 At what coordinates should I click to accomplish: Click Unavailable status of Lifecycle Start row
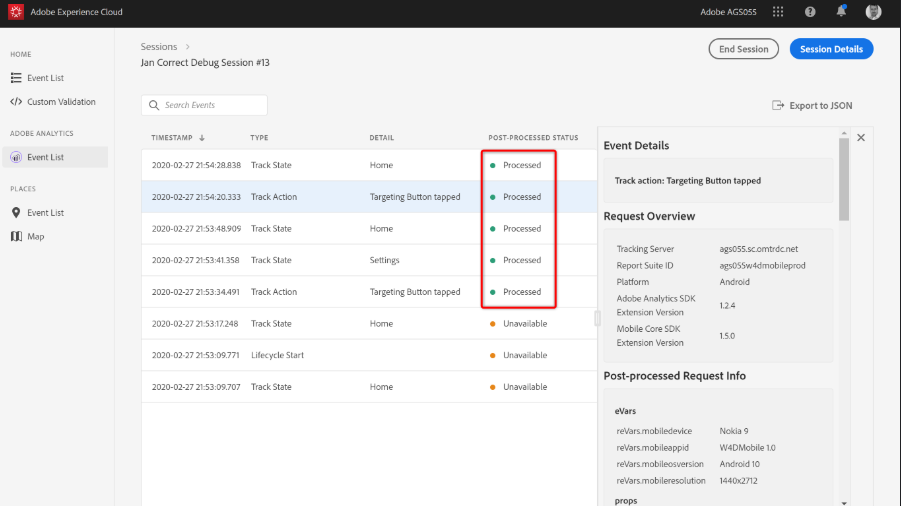(518, 355)
